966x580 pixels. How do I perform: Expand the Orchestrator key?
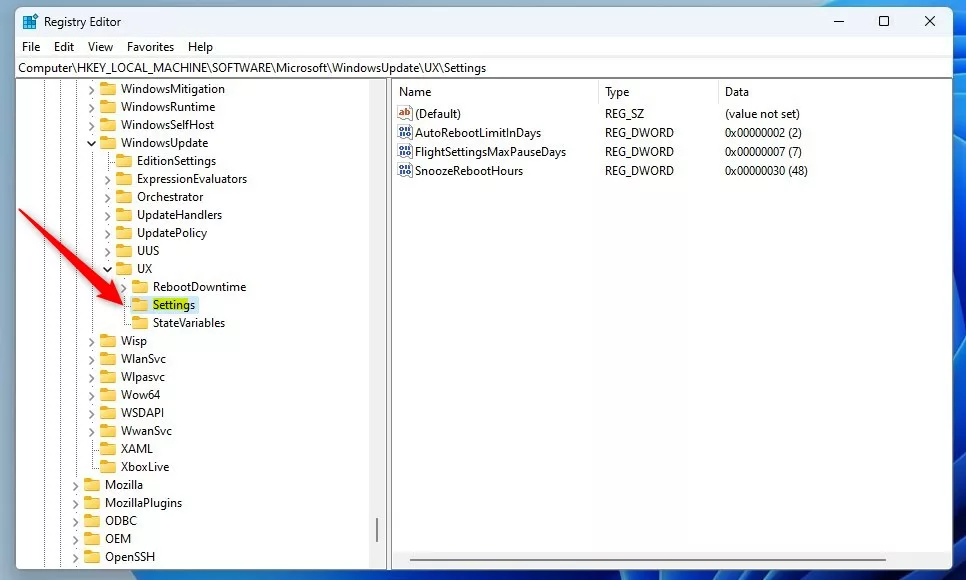pos(107,197)
